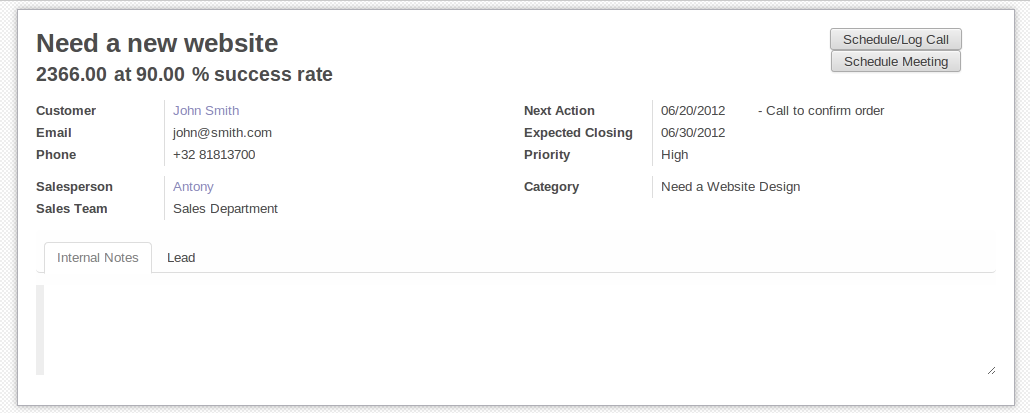Click the High priority value

675,155
